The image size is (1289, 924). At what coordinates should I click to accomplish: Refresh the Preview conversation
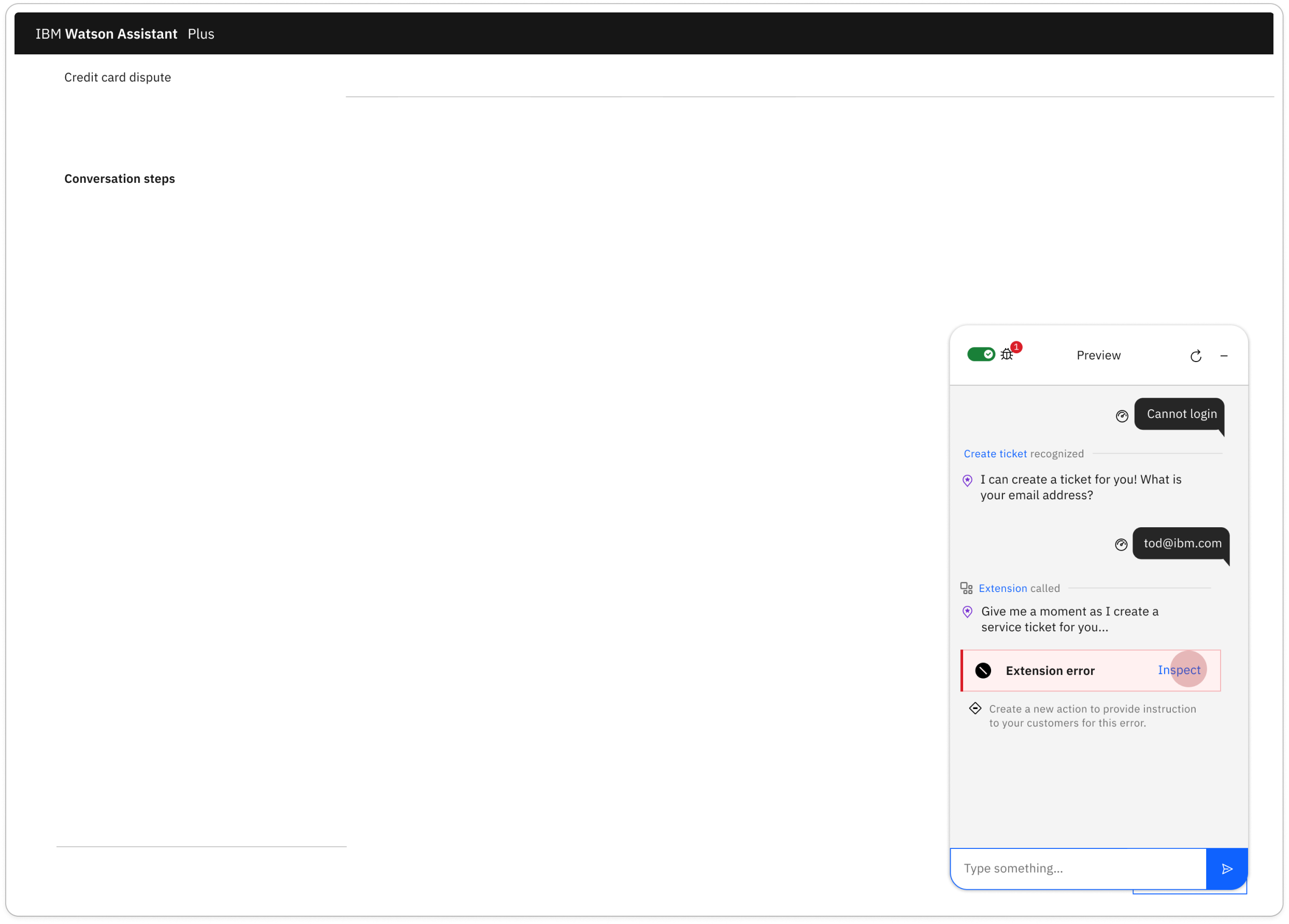pos(1196,355)
